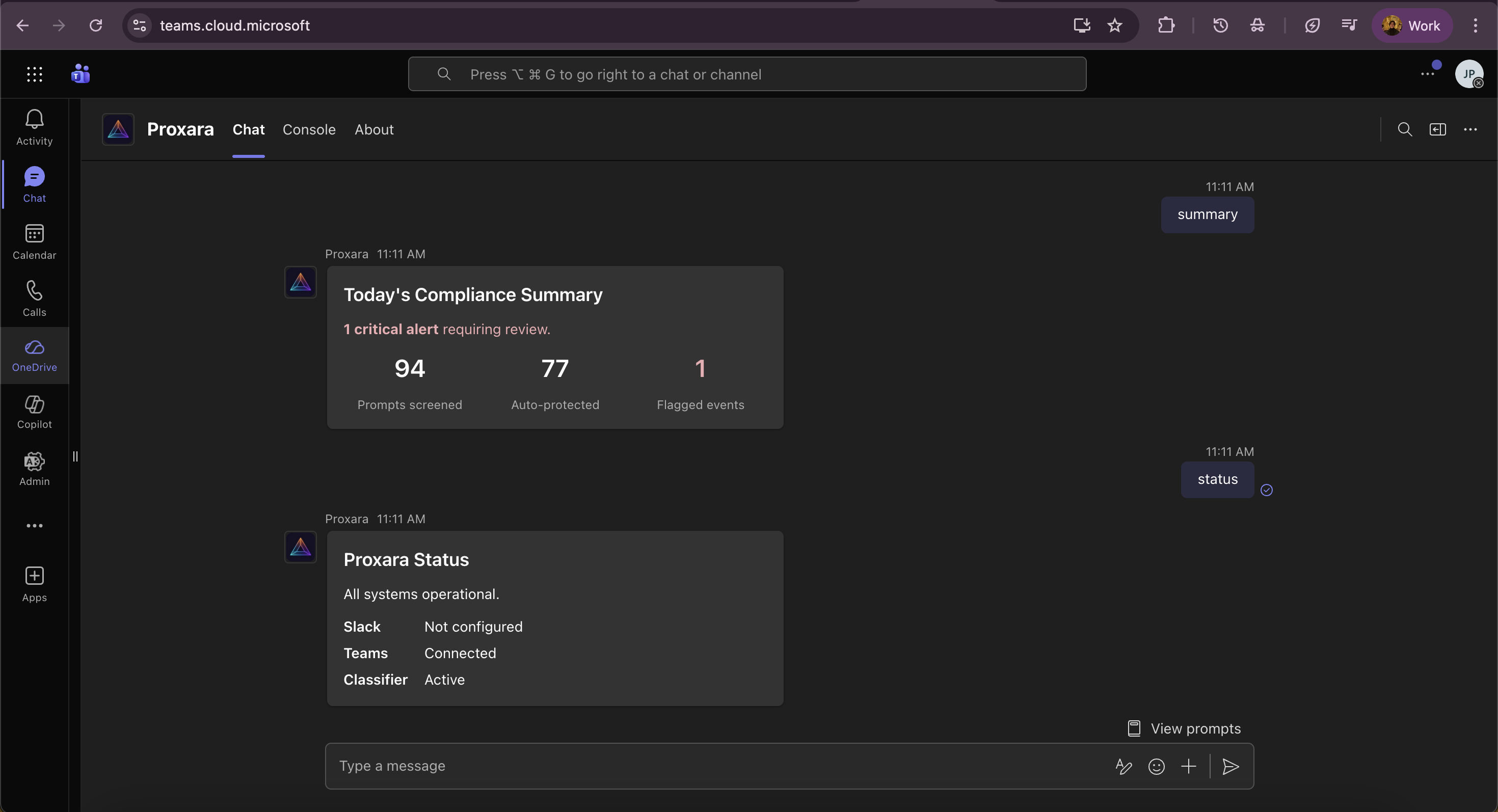Open the browser three-dot menu
This screenshot has width=1498, height=812.
1475,25
